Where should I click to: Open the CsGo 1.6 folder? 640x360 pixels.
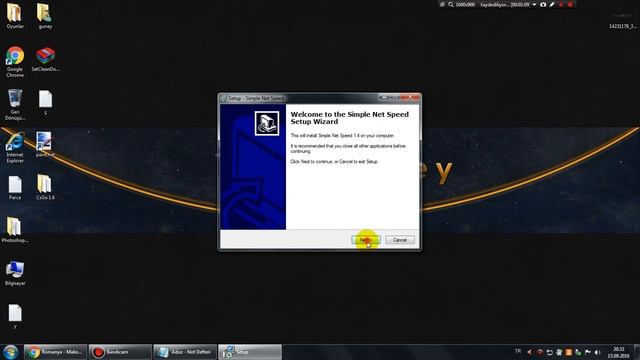click(x=45, y=187)
